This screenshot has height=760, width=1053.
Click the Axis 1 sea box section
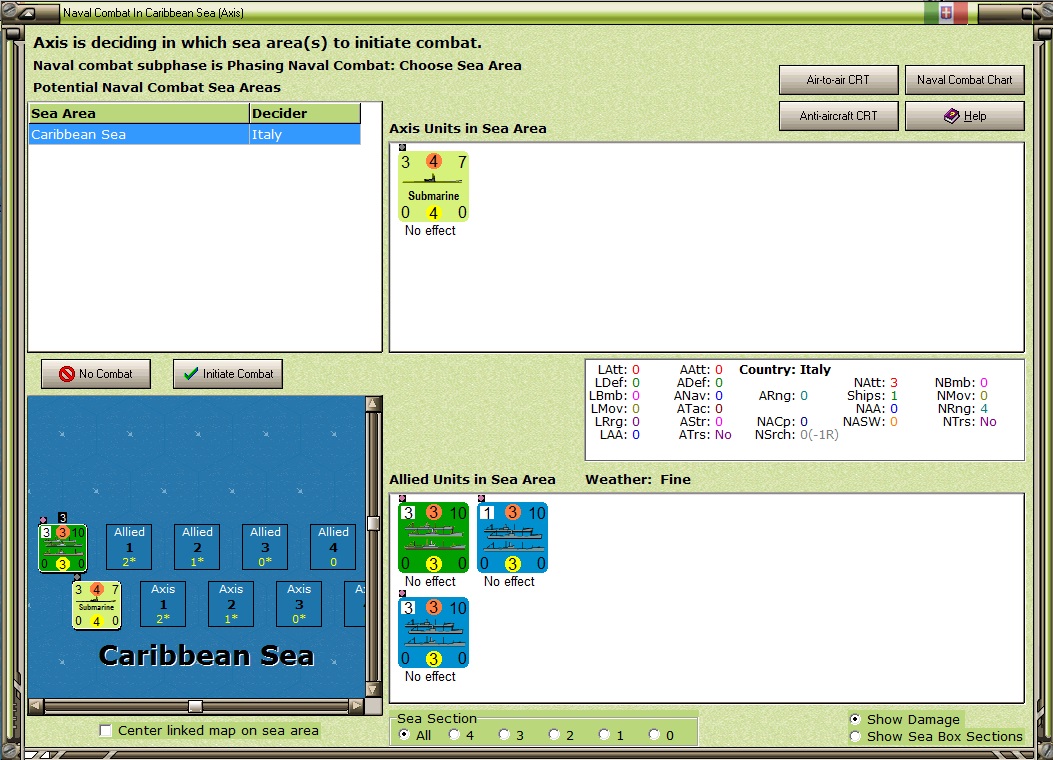(163, 604)
